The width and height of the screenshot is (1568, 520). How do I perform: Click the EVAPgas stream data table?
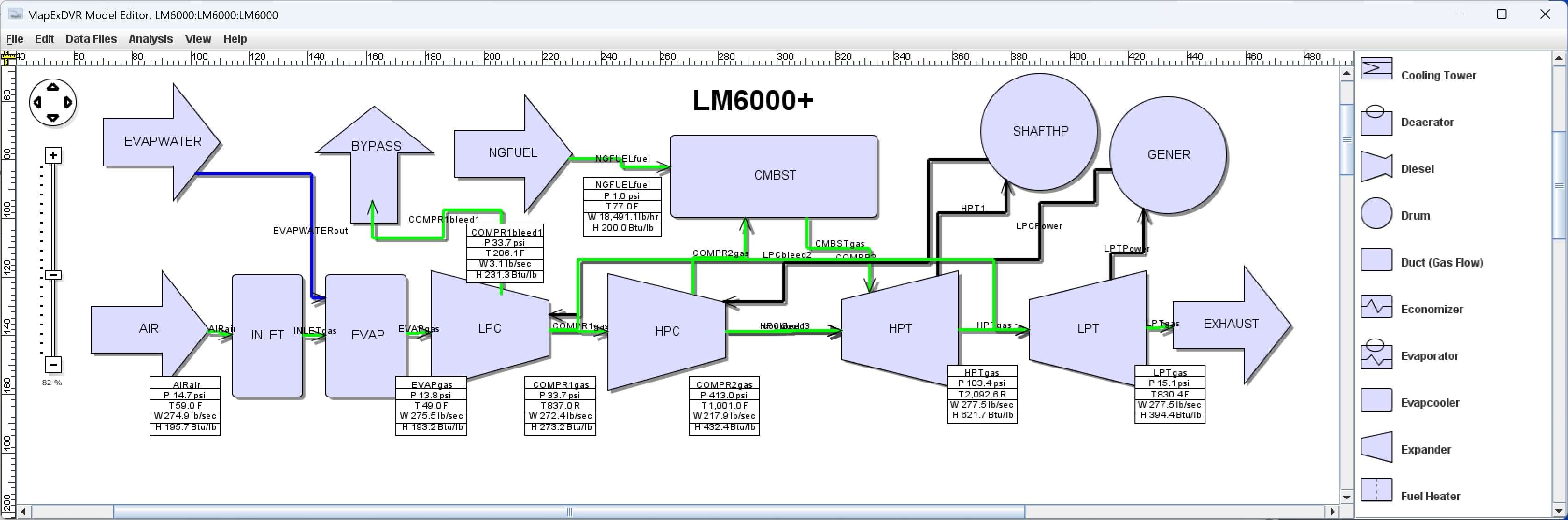pyautogui.click(x=432, y=405)
